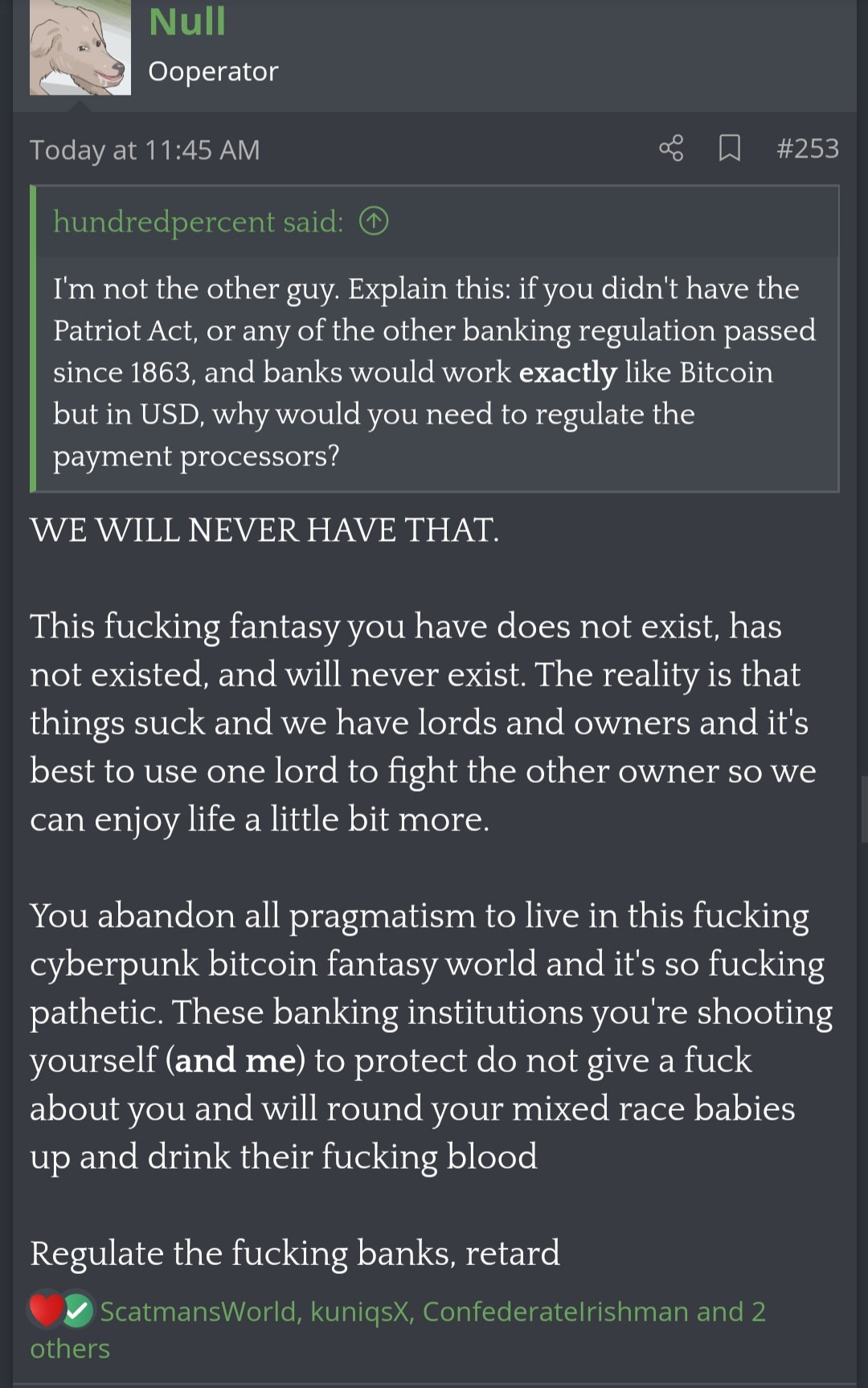Screen dimensions: 868x1388
Task: Jump to quoted post via up-arrow icon
Action: pos(374,221)
